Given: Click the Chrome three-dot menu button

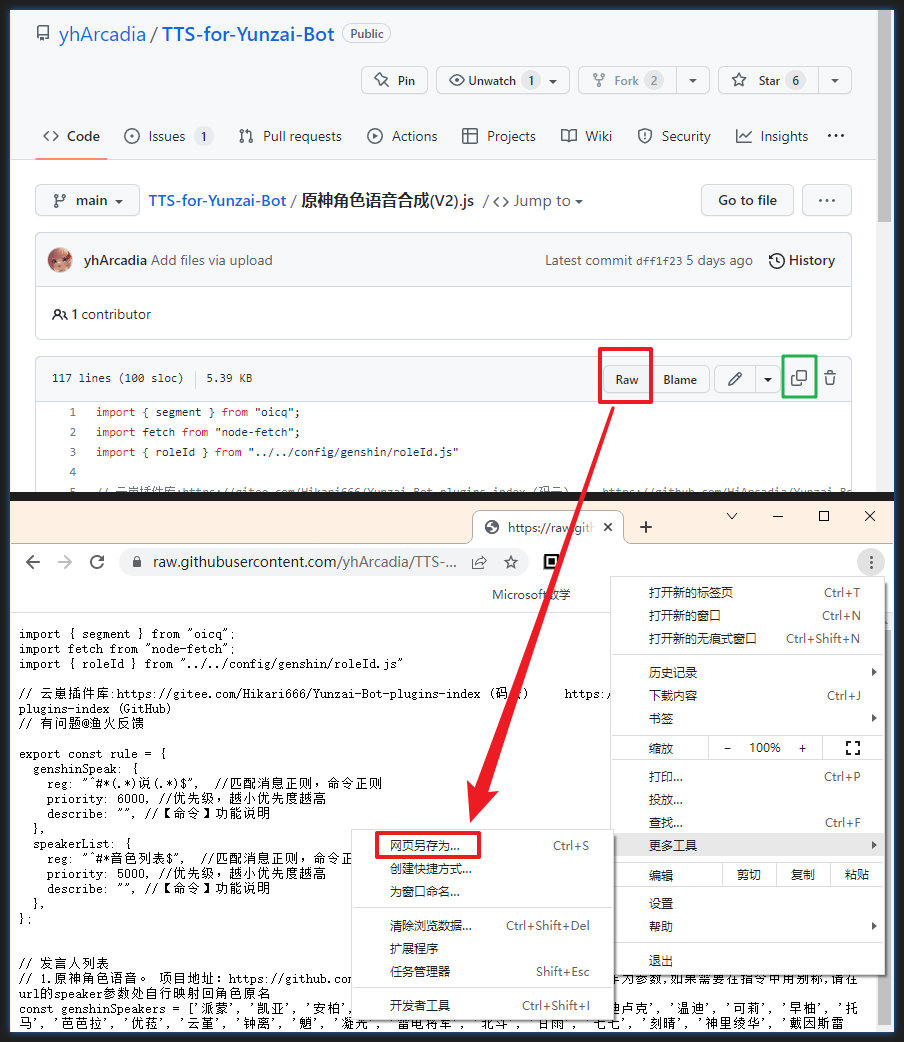Looking at the screenshot, I should pos(871,563).
